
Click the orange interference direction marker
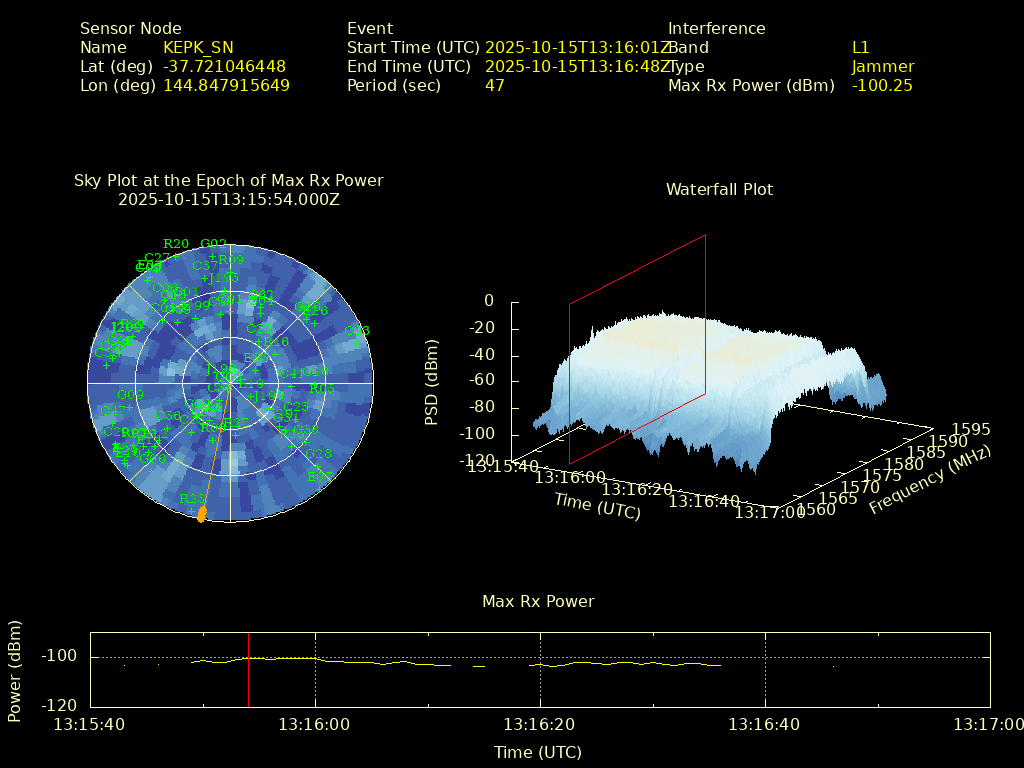click(x=202, y=514)
